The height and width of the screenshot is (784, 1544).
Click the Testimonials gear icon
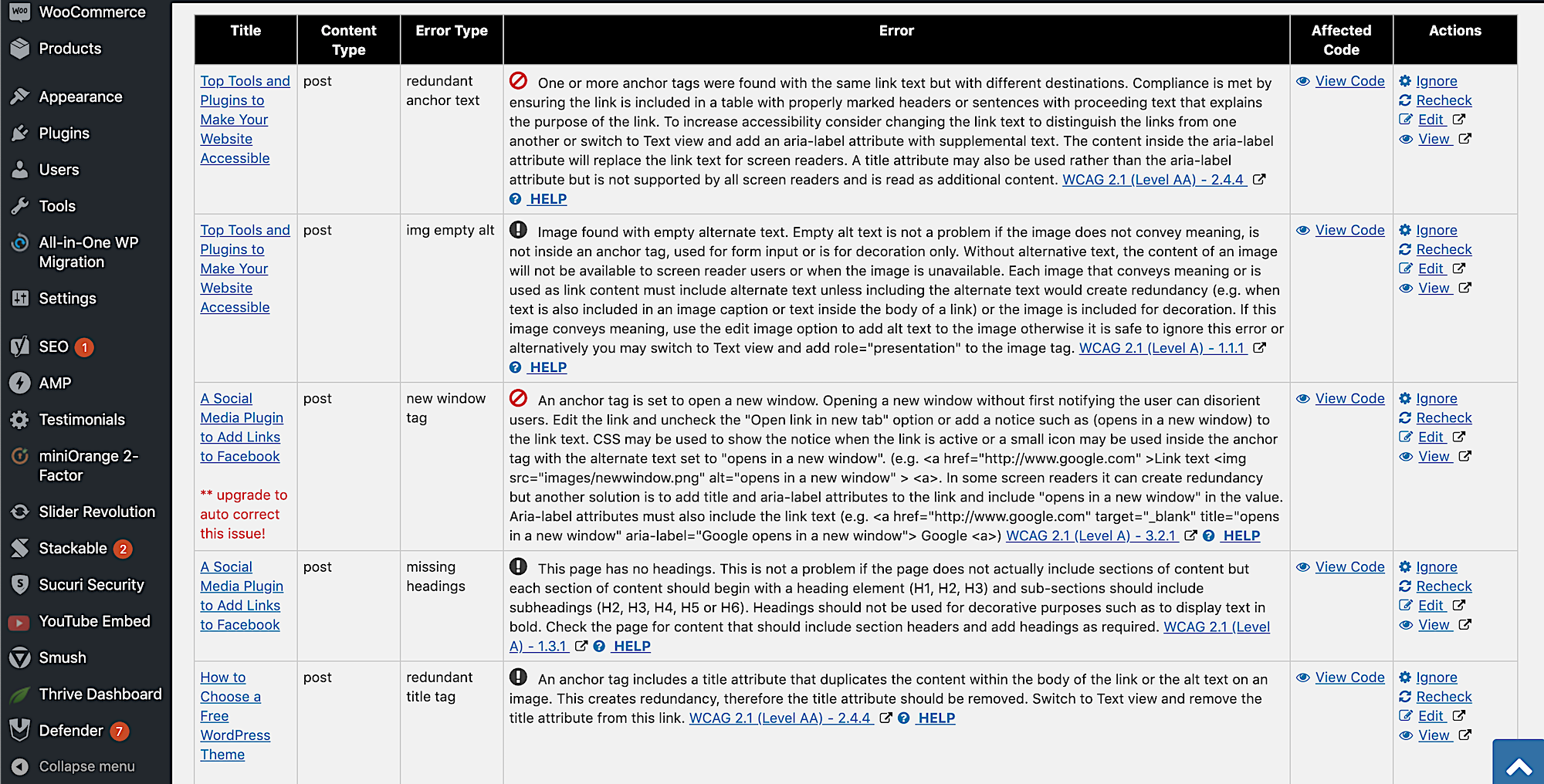[x=20, y=420]
